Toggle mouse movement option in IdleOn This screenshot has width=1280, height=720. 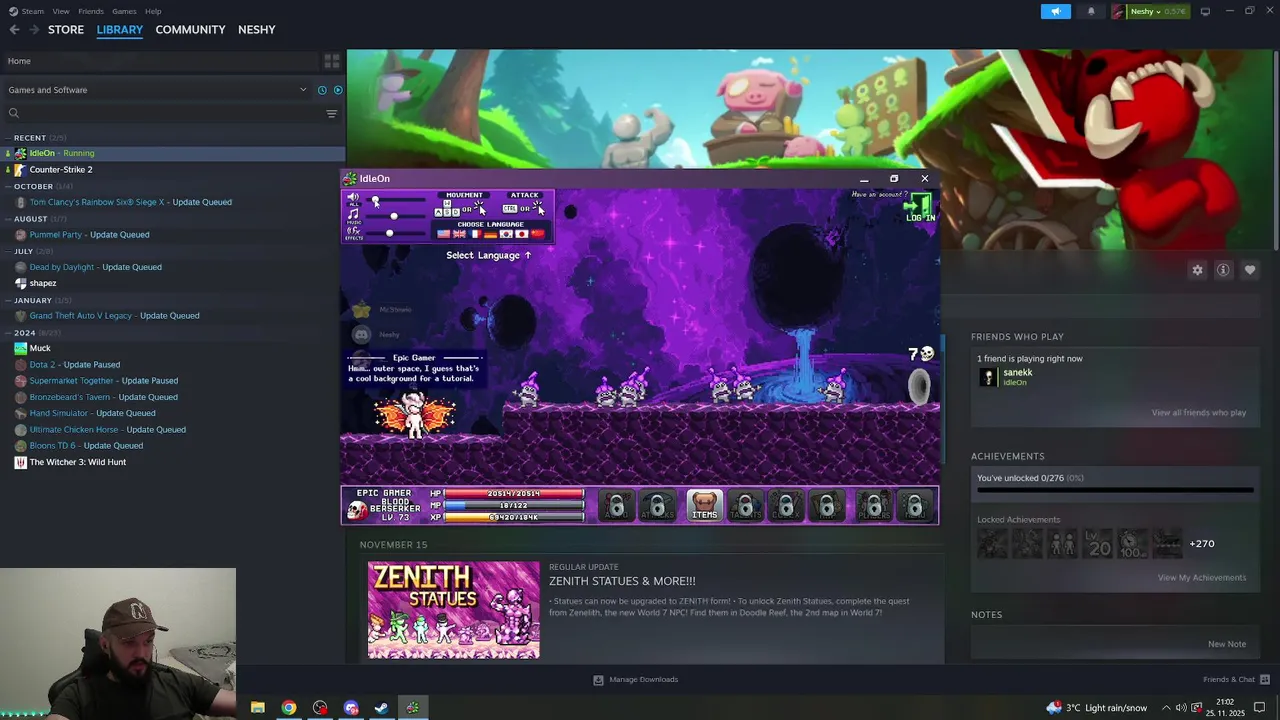coord(480,208)
